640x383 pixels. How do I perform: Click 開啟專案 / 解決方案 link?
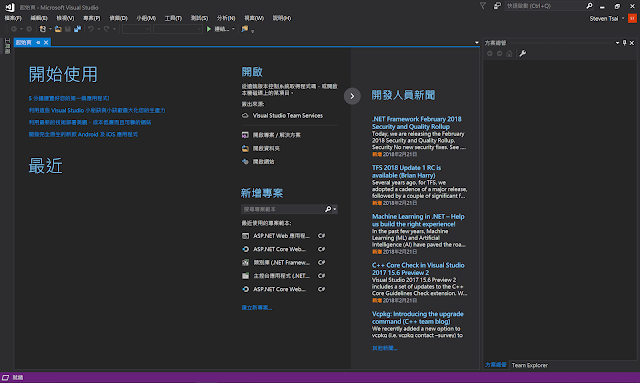276,135
